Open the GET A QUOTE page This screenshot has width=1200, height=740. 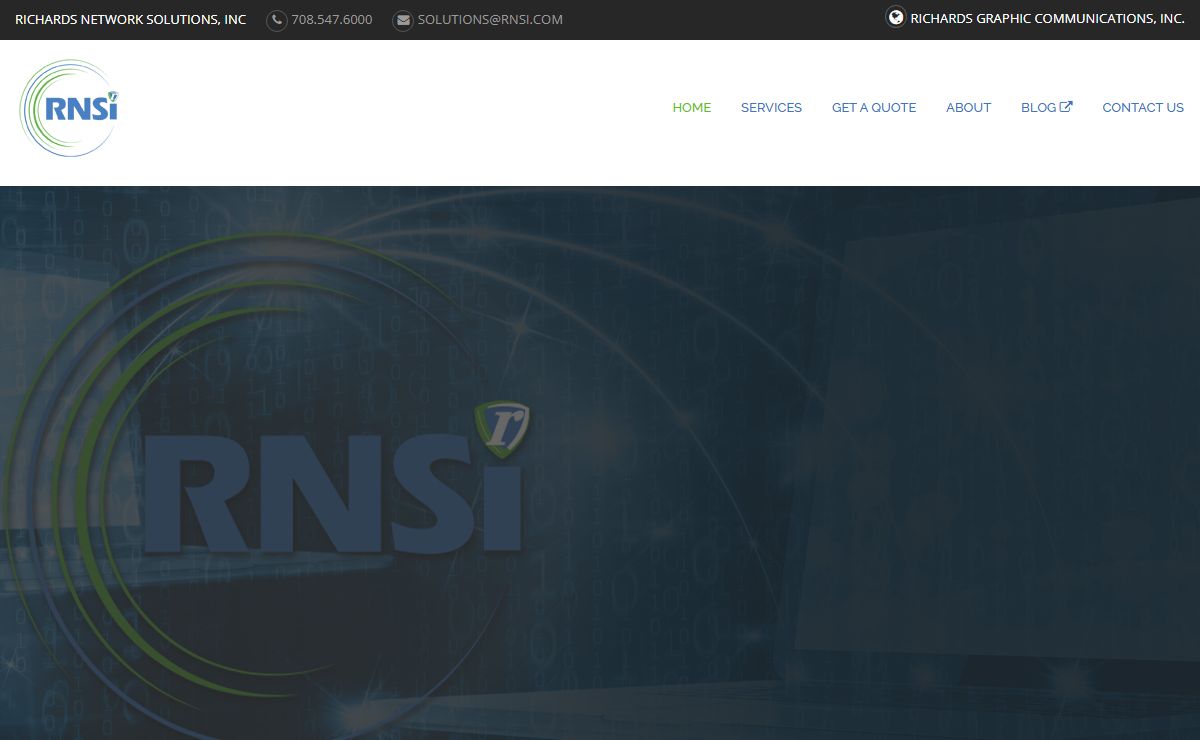[874, 108]
